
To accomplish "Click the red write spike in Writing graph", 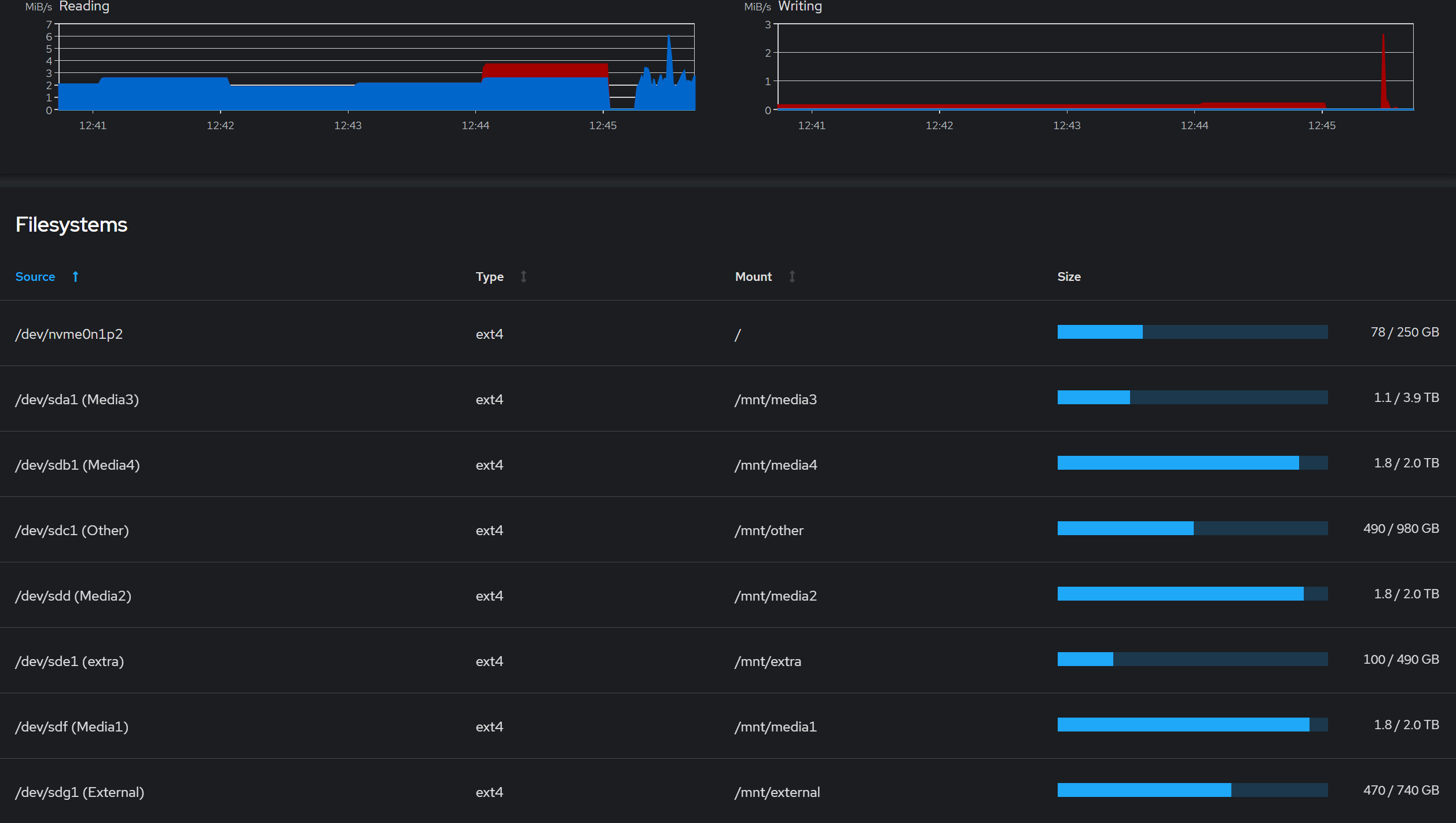I will pos(1384,72).
